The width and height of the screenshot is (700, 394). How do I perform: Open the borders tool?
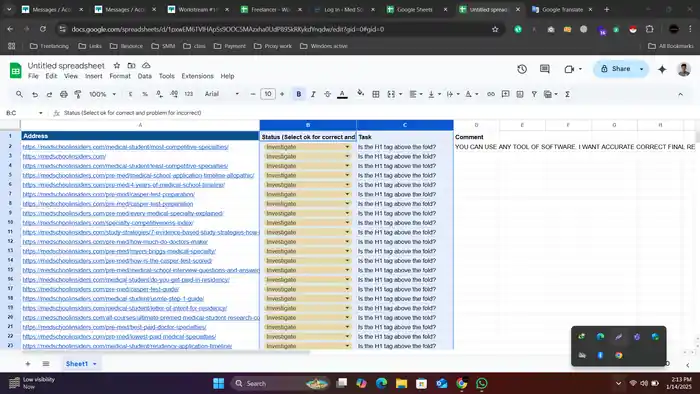[x=376, y=94]
